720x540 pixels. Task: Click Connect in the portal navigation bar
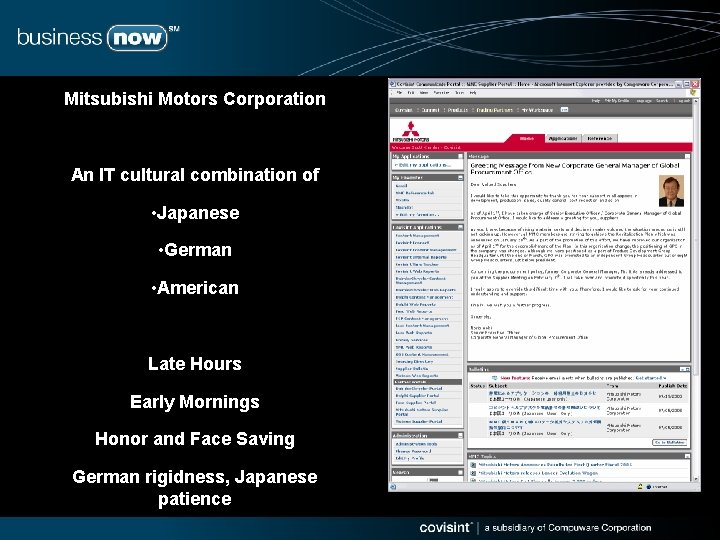(430, 110)
